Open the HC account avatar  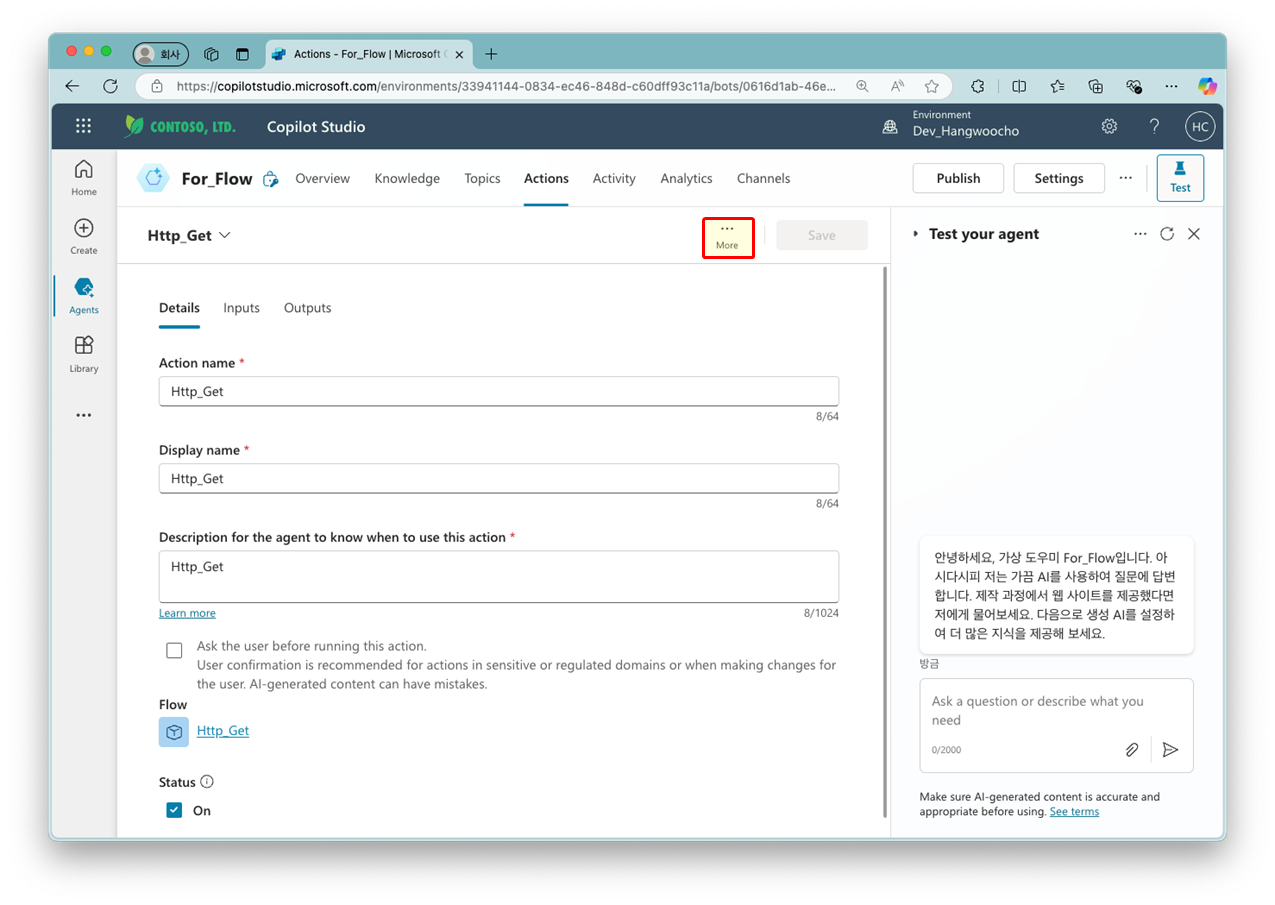(x=1199, y=126)
